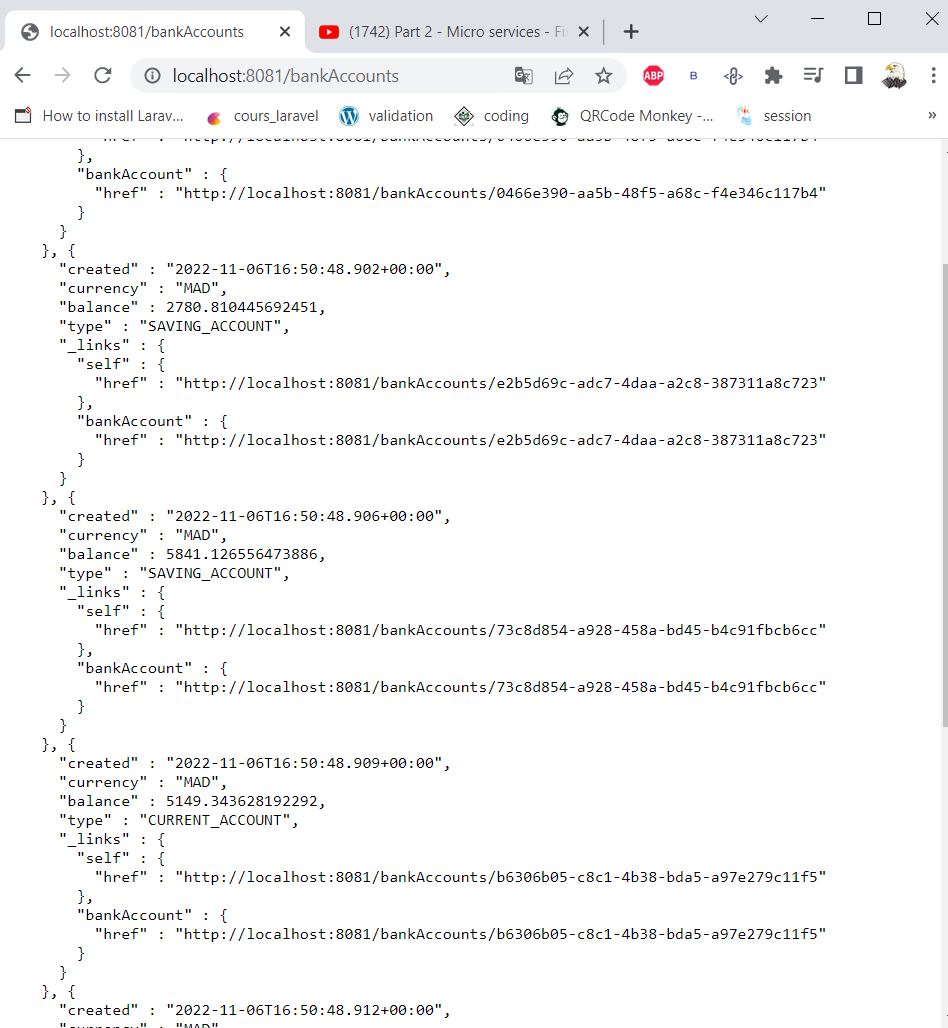Navigate back with the back arrow
This screenshot has height=1028, width=948.
(x=22, y=75)
